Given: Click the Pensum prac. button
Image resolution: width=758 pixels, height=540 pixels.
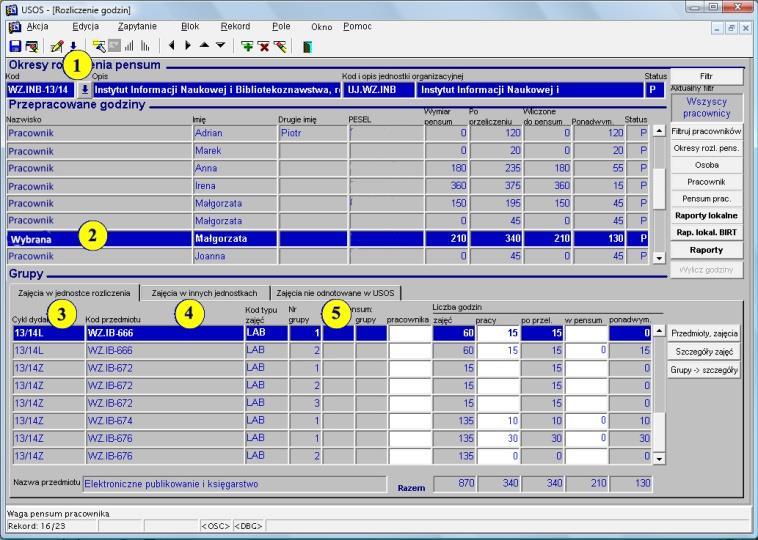Looking at the screenshot, I should (706, 199).
